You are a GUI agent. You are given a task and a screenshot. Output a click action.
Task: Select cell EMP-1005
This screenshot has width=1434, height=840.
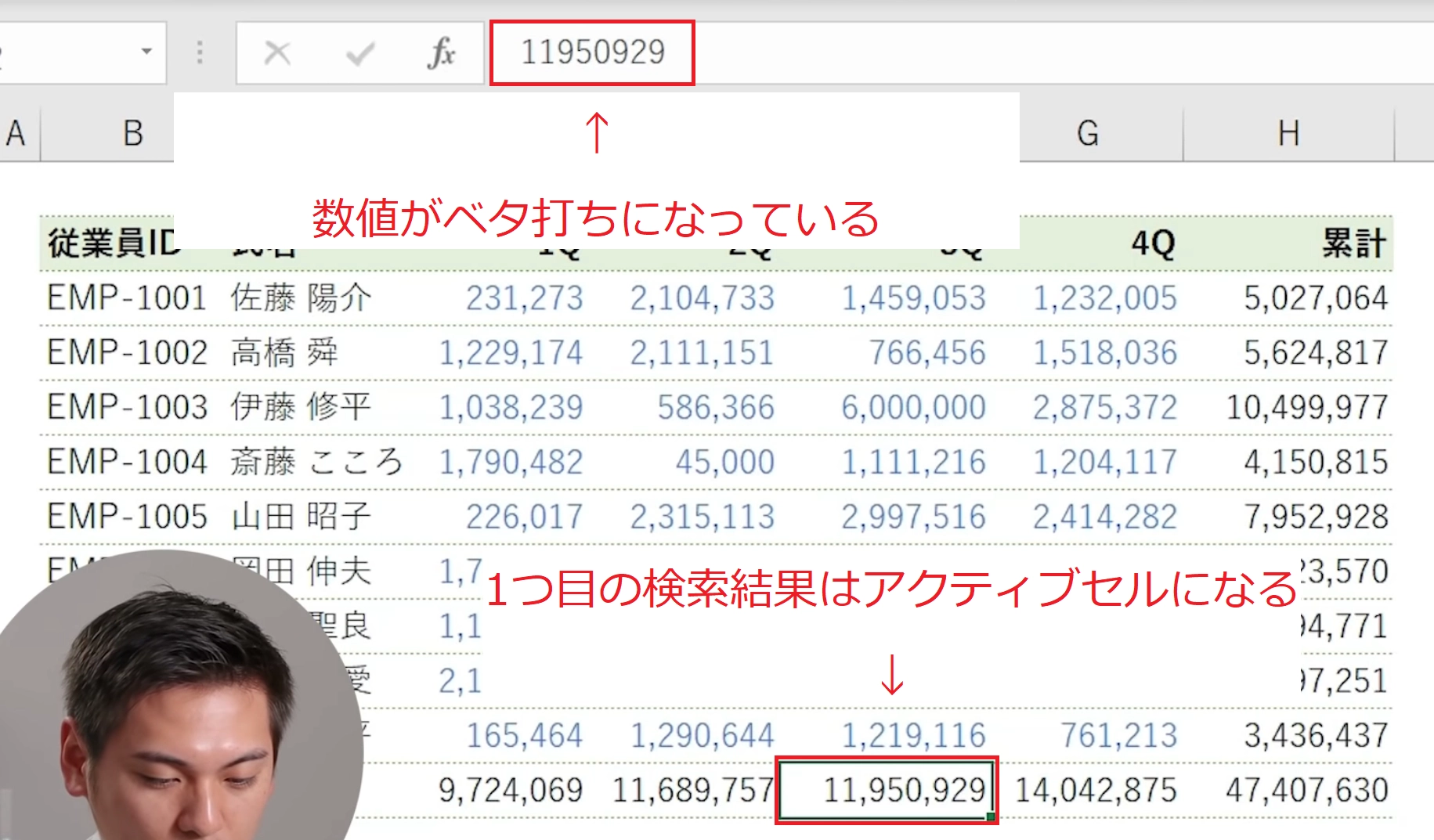127,517
